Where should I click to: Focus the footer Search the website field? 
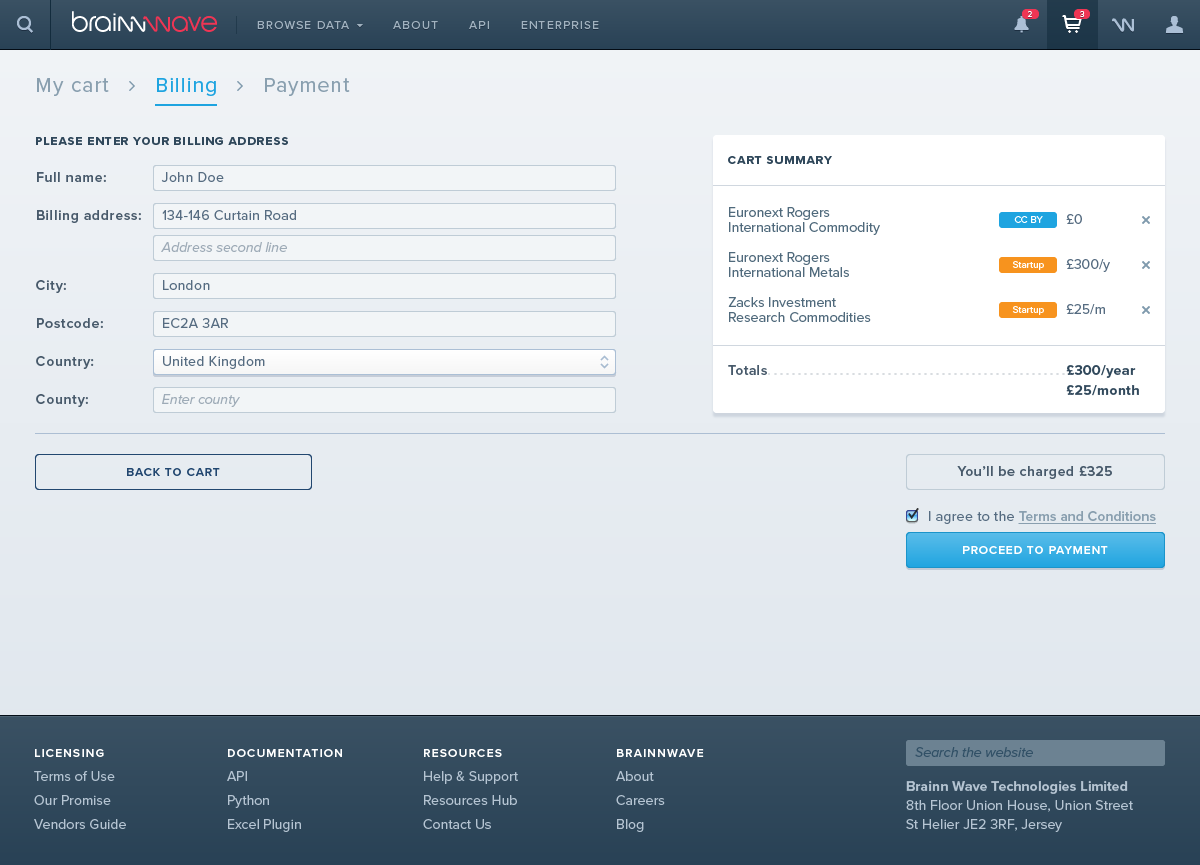(1035, 753)
